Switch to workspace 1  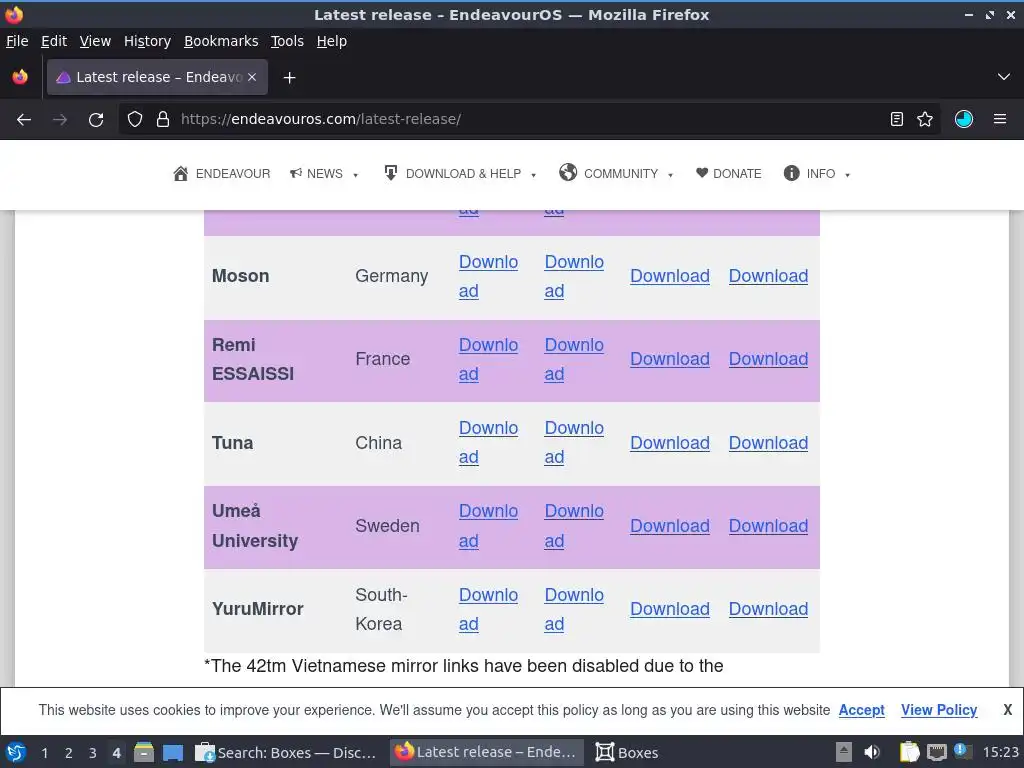(44, 753)
